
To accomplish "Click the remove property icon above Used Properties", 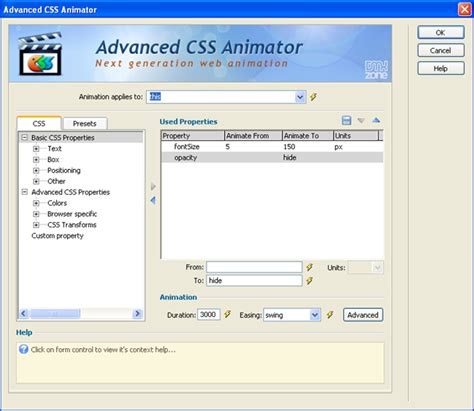I will (x=346, y=120).
